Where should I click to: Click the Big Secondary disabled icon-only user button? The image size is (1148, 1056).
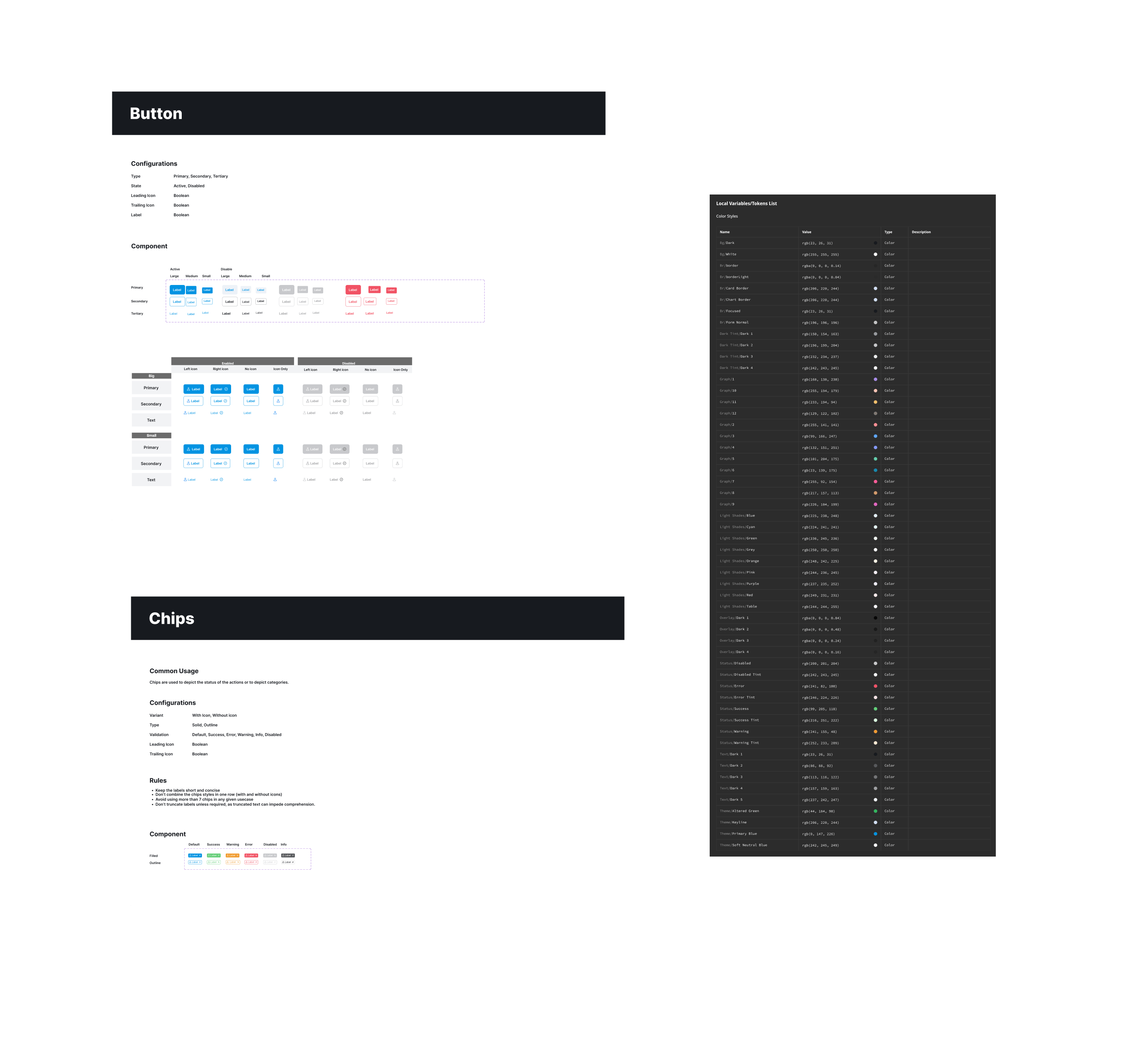[x=398, y=401]
